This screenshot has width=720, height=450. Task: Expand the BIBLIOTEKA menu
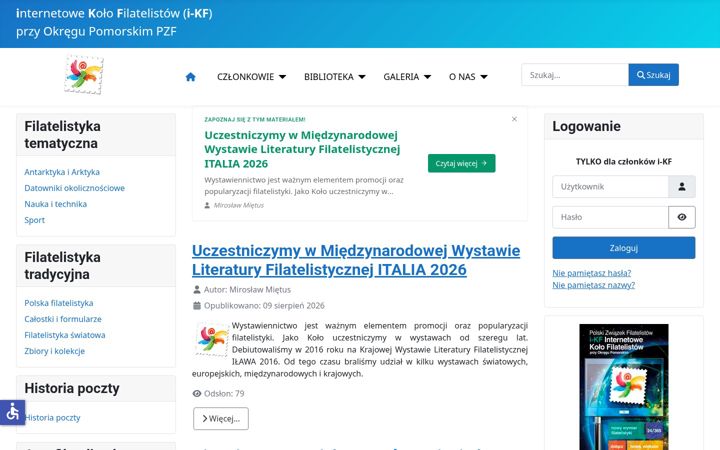[335, 77]
